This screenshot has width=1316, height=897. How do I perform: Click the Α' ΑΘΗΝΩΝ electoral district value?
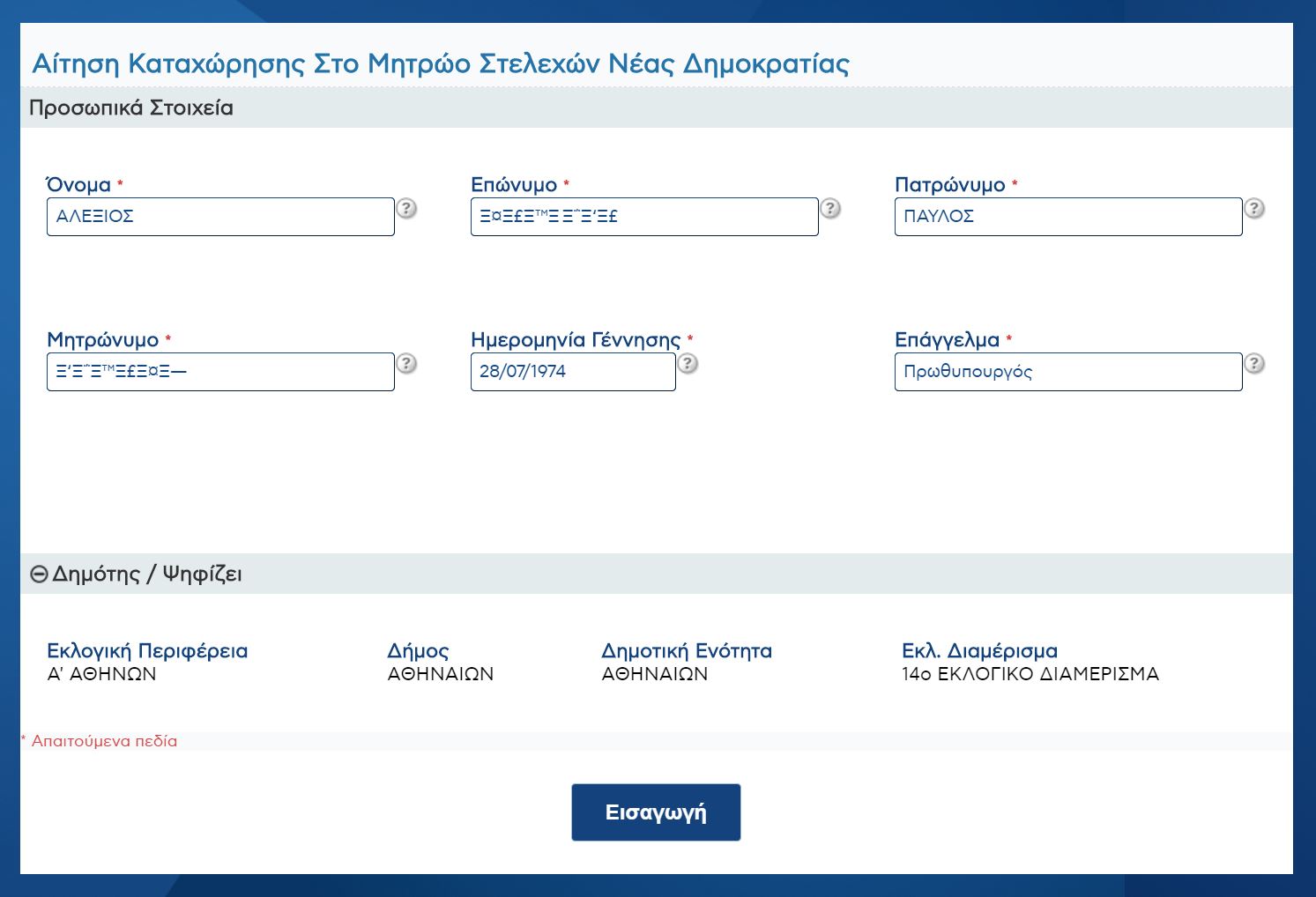(101, 674)
